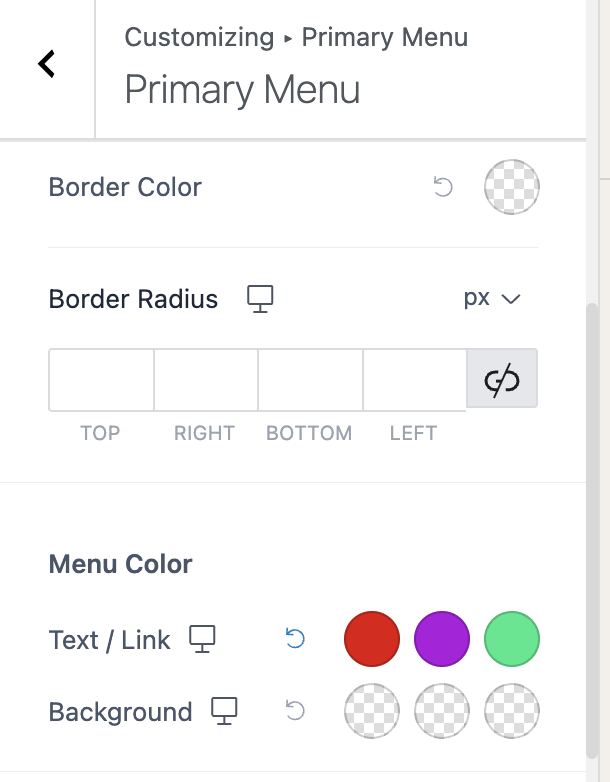
Task: Open the Border Color transparent swatch
Action: [x=511, y=187]
